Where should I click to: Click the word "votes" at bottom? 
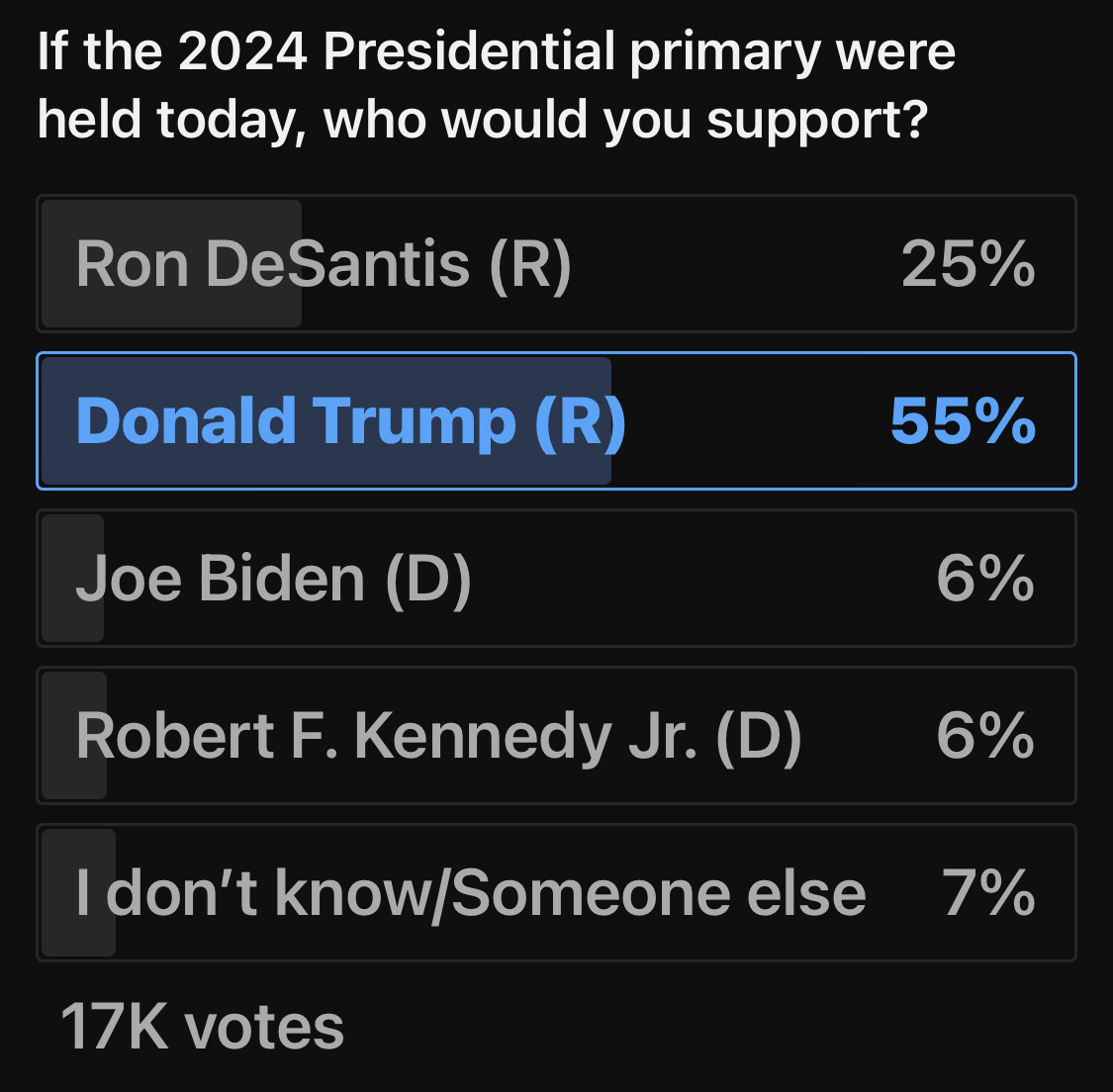point(264,1028)
